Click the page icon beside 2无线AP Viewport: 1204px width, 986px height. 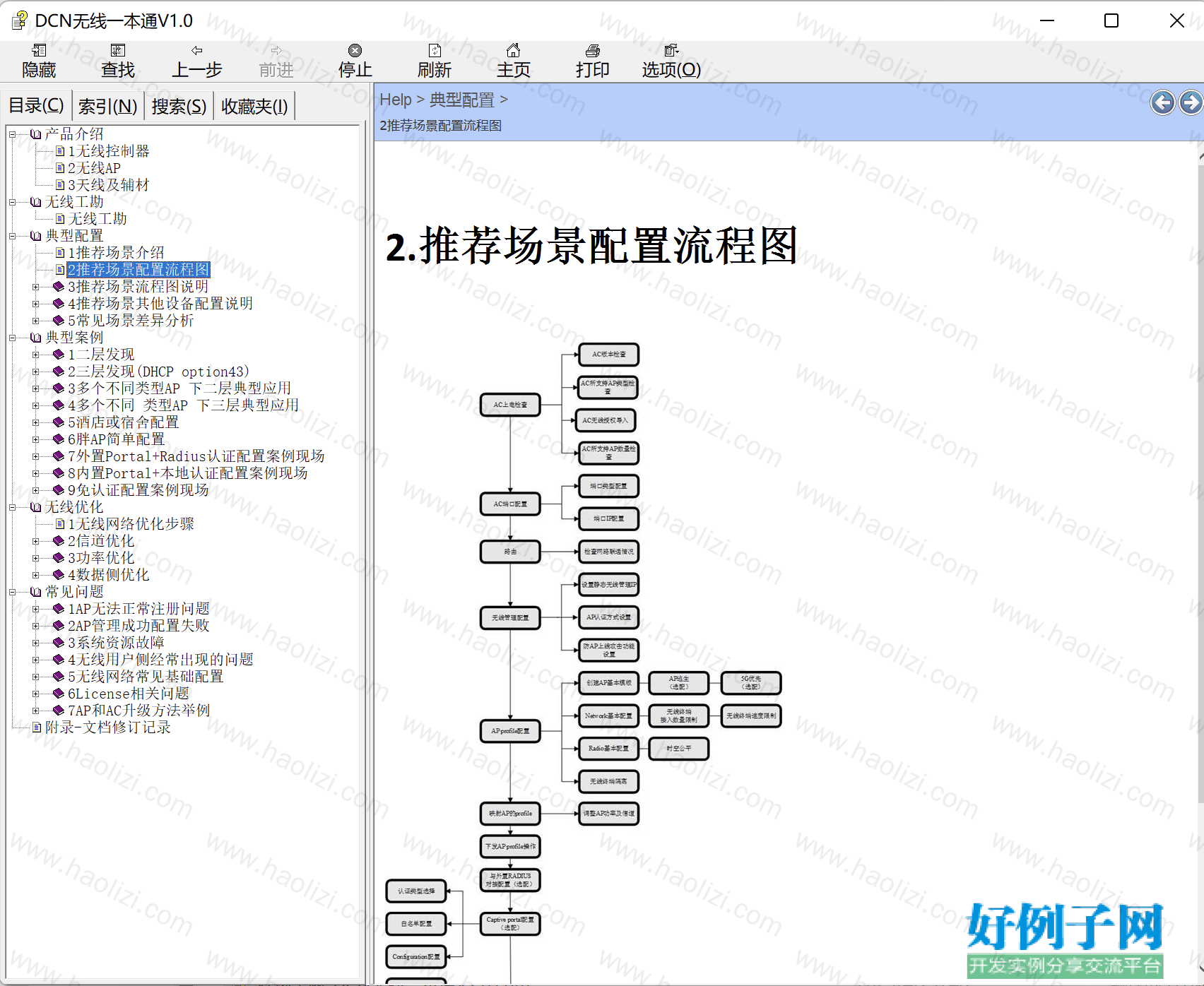click(x=60, y=168)
